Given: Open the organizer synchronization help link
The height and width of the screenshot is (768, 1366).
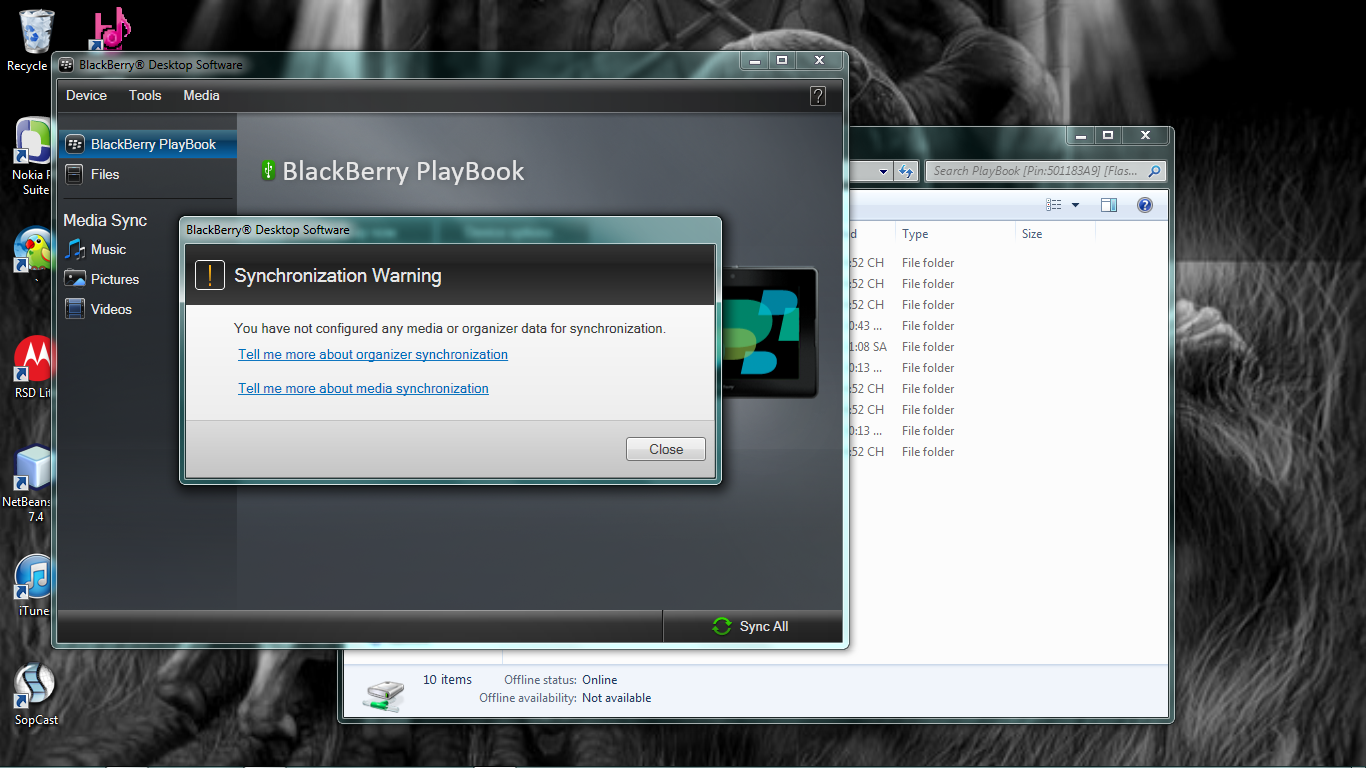Looking at the screenshot, I should point(373,354).
